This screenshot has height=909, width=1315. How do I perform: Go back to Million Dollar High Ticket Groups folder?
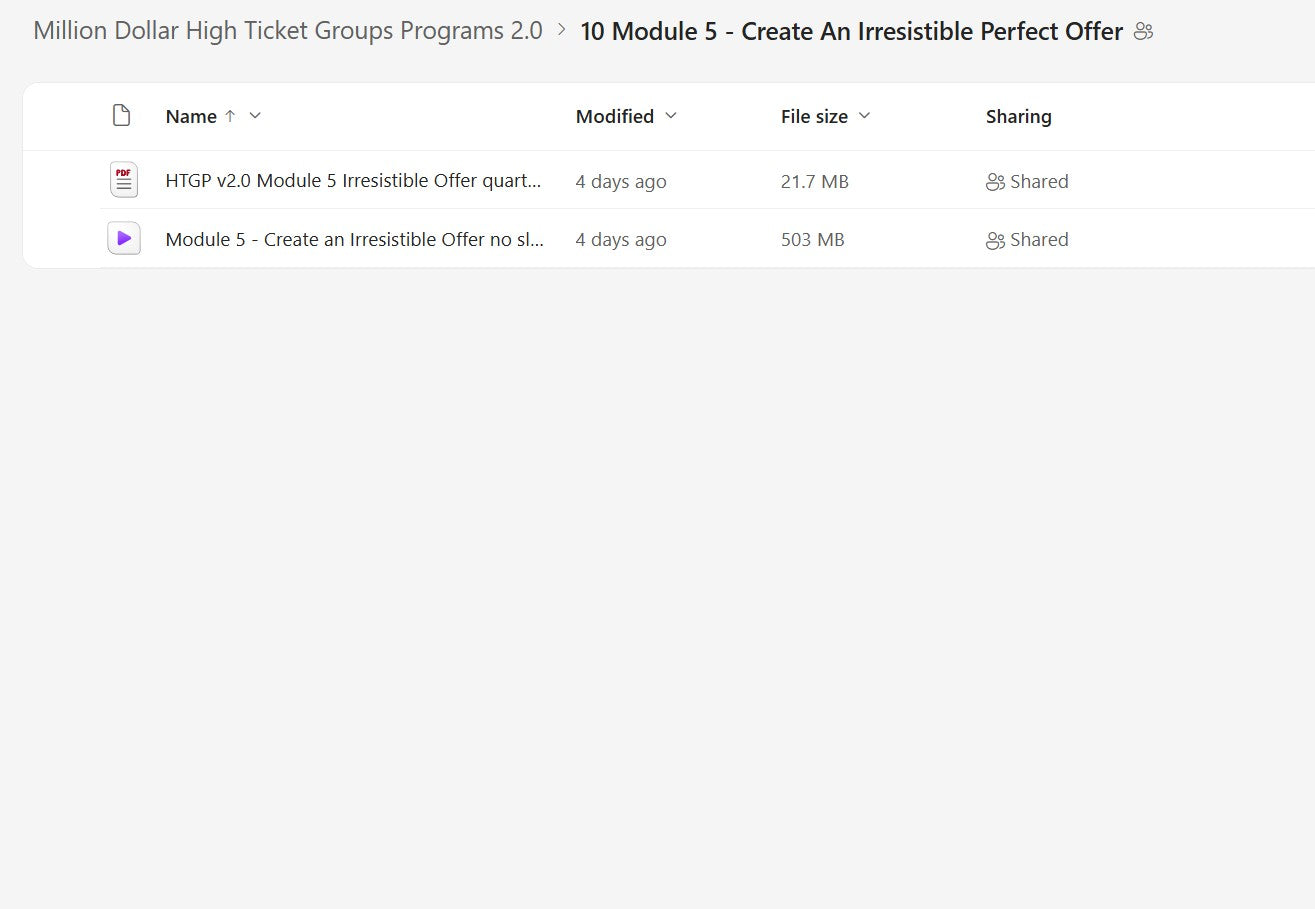click(x=288, y=31)
